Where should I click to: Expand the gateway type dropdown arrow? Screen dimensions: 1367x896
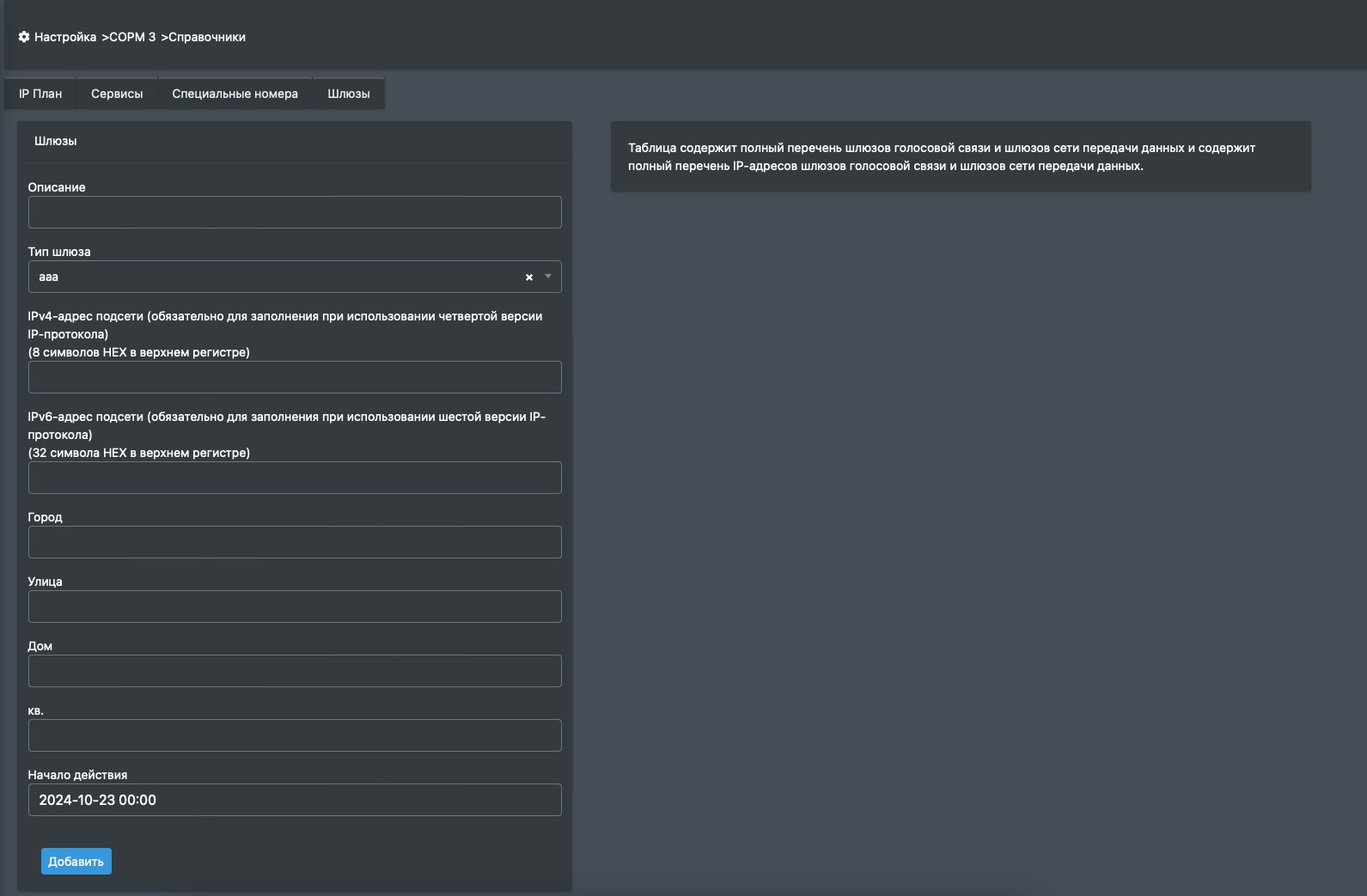coord(548,277)
